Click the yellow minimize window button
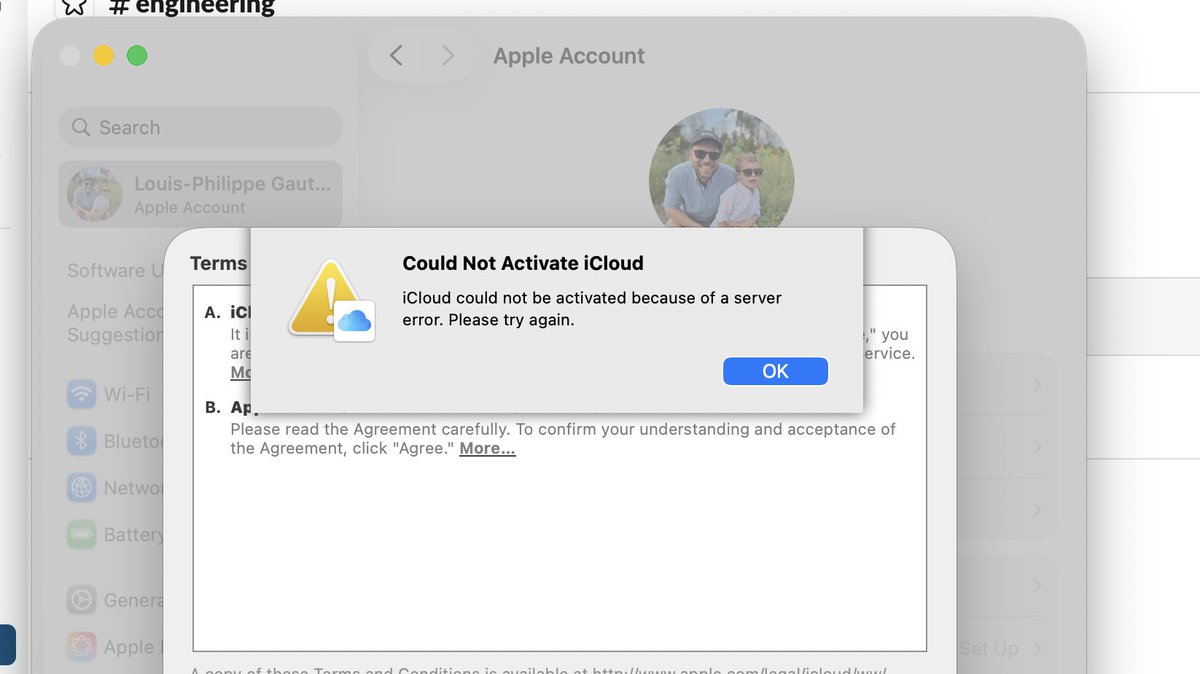This screenshot has width=1200, height=674. point(103,56)
